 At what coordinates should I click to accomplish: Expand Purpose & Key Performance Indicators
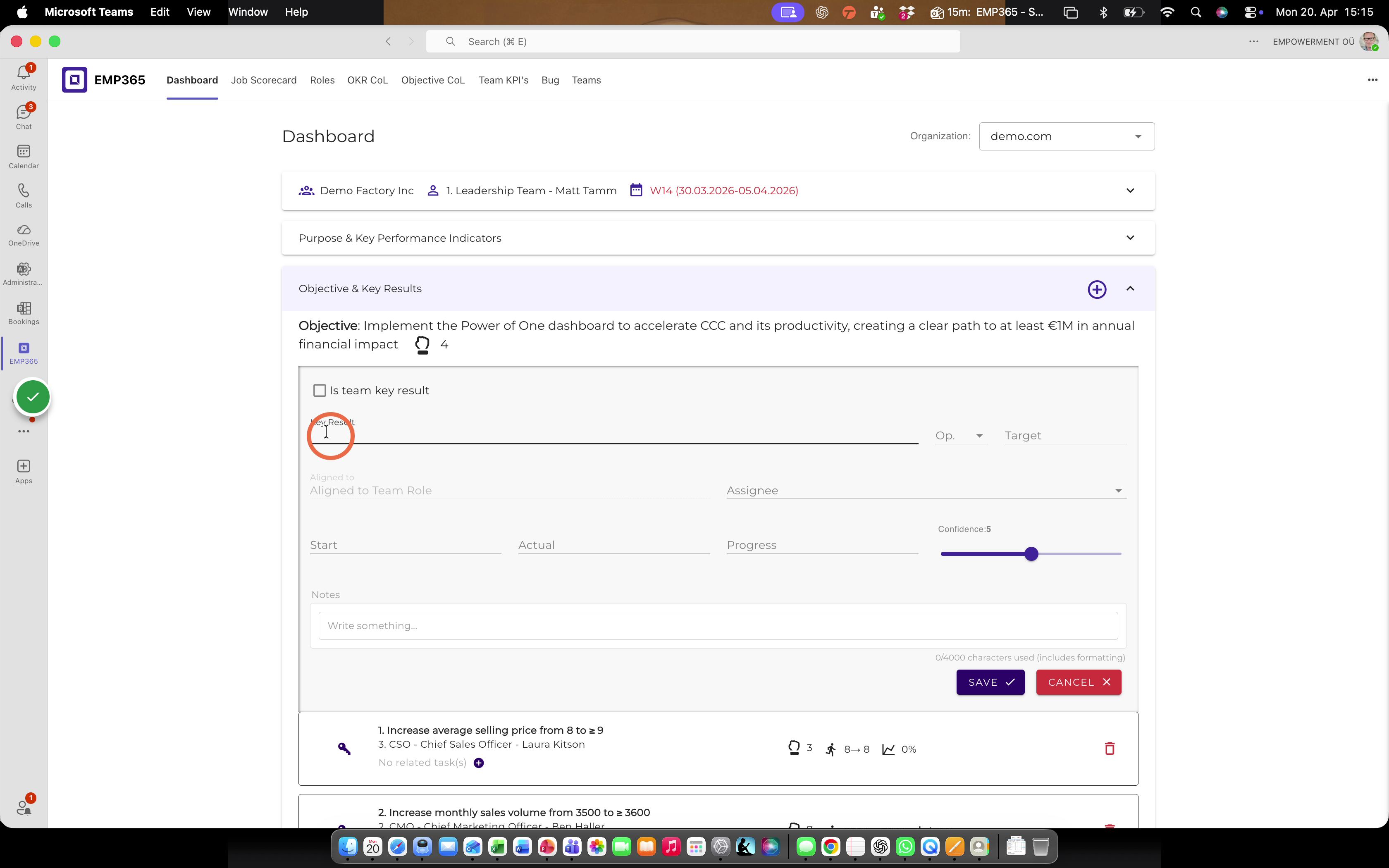coord(1130,238)
